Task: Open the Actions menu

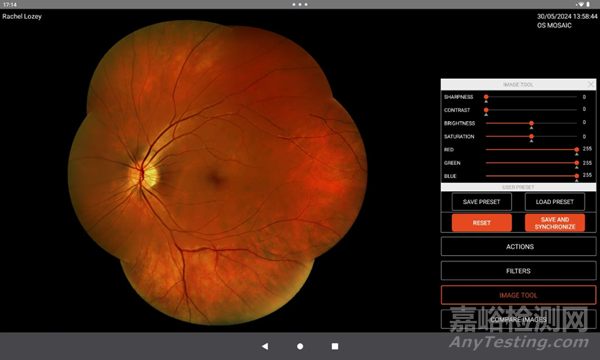Action: coord(518,247)
